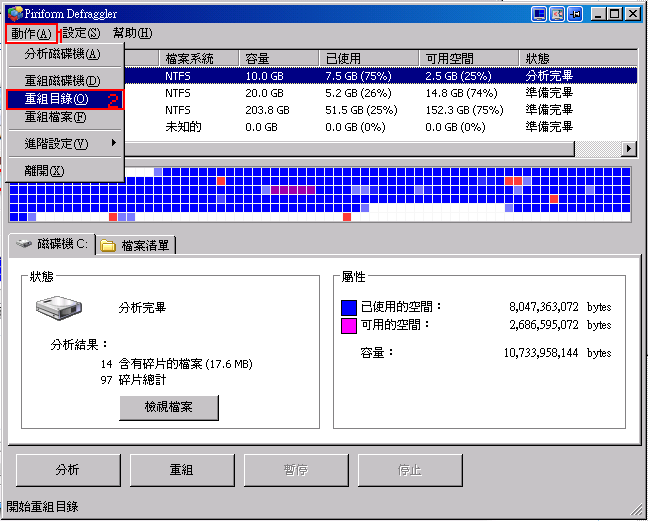Click the magenta 可用的空間 color swatch
648x521 pixels.
349,326
